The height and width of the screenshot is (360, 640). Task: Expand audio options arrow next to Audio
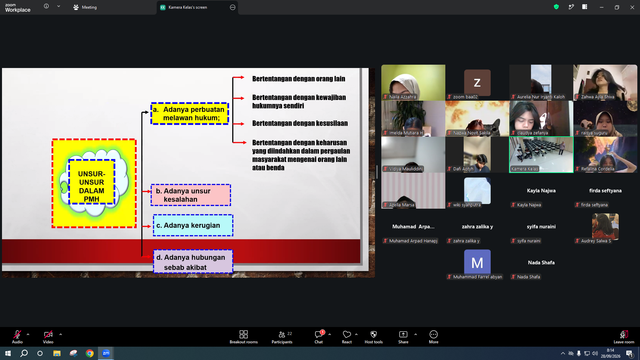(28, 334)
